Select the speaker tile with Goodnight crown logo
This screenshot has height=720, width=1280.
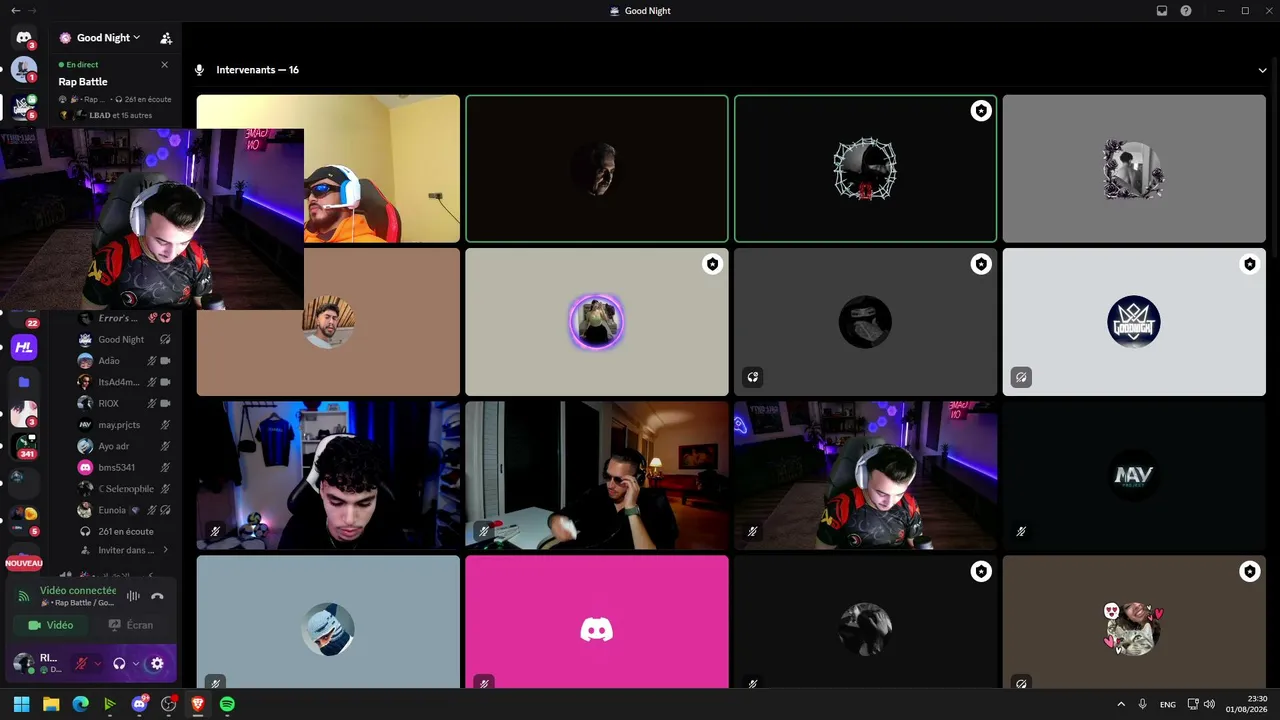pos(1134,322)
